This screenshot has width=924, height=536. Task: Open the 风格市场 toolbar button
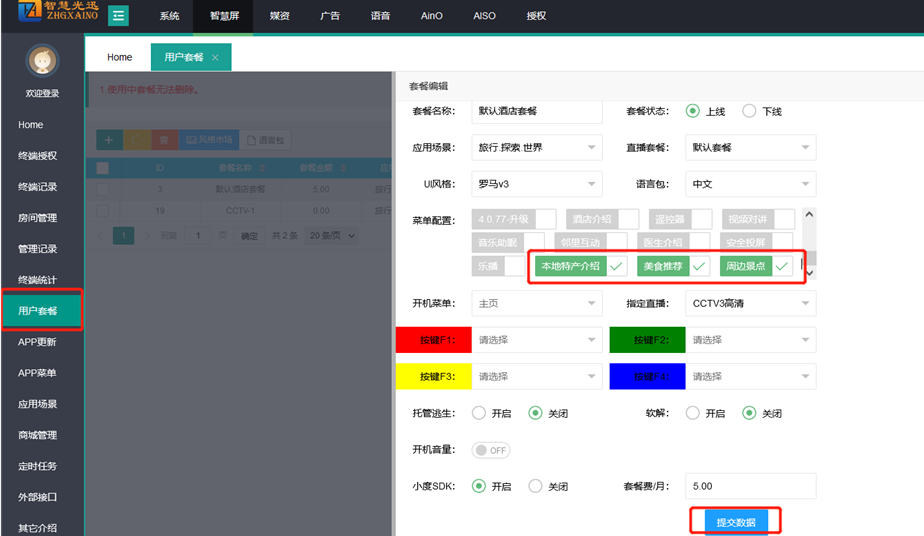[x=209, y=140]
